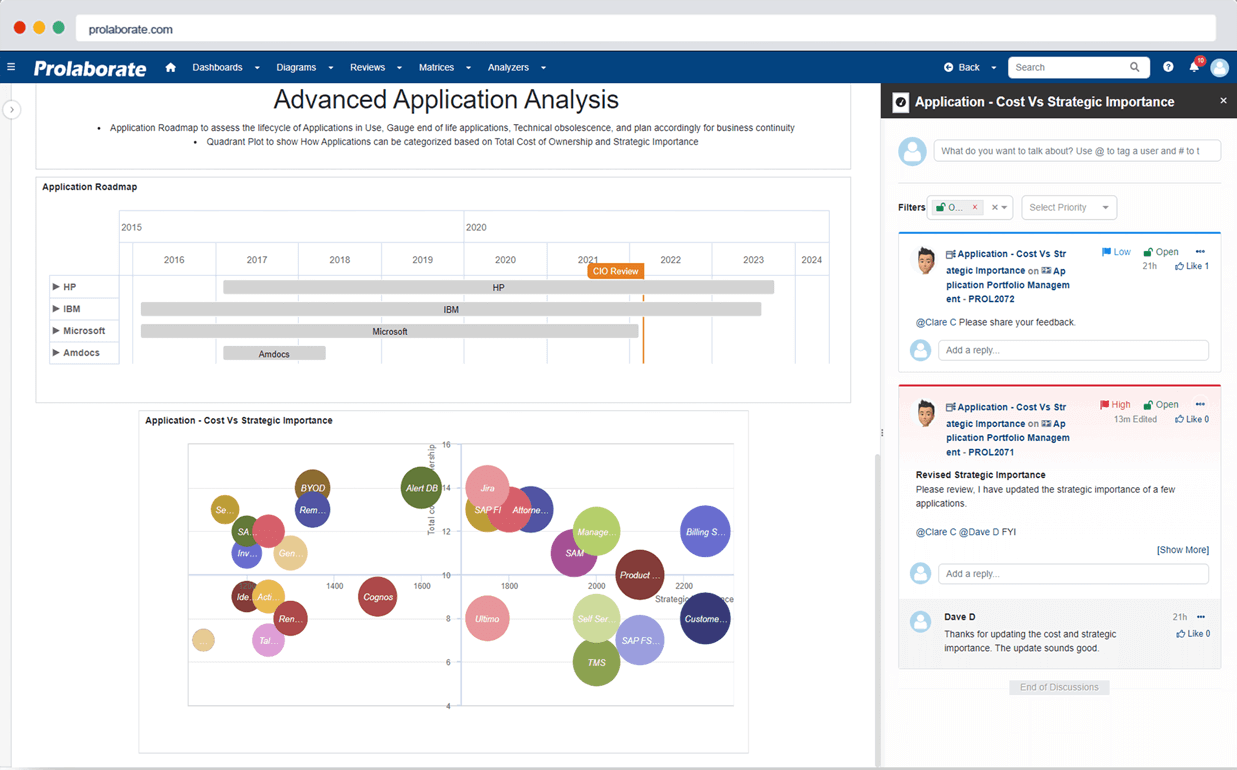The image size is (1237, 770).
Task: Close the discussion panel with the X
Action: [1223, 101]
